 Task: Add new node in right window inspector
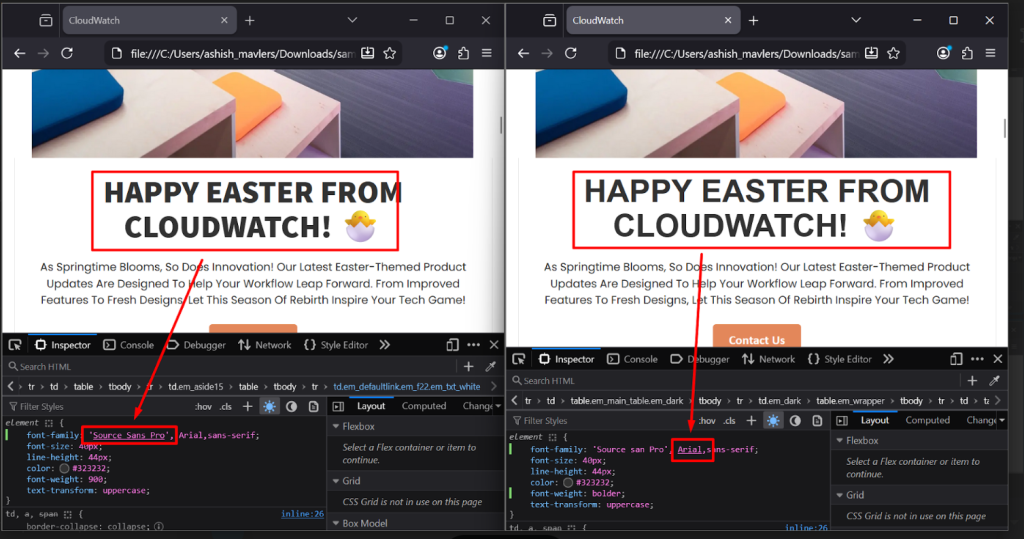[972, 380]
